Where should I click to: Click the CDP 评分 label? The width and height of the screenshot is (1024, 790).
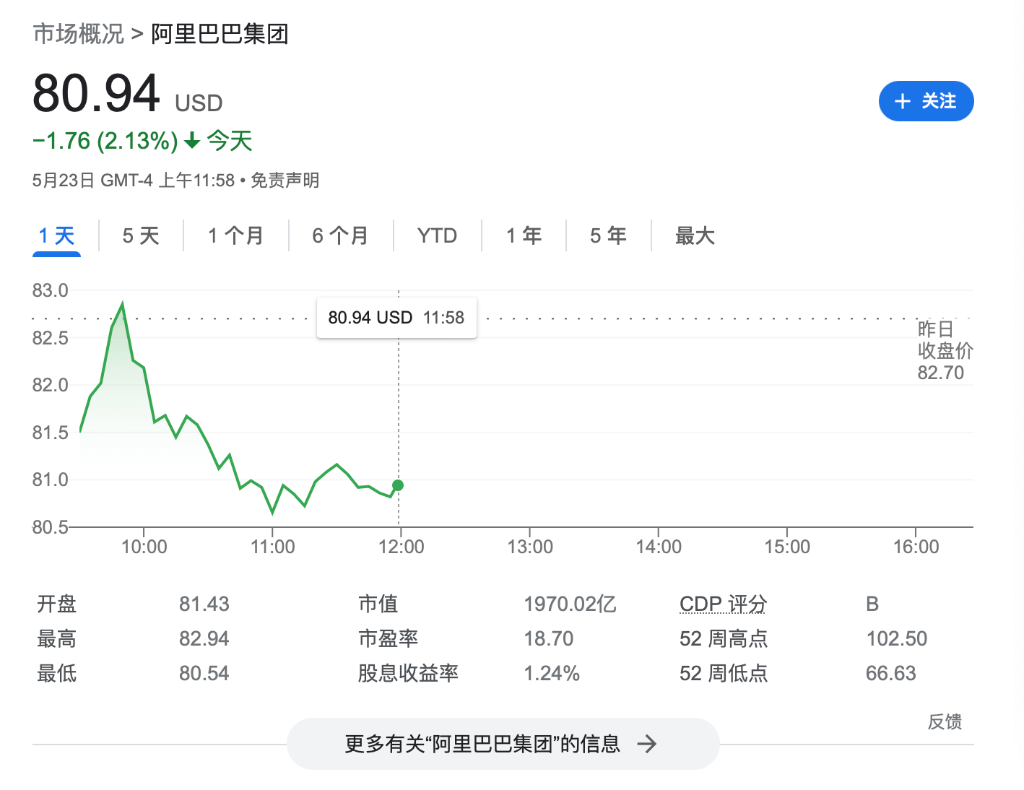723,604
